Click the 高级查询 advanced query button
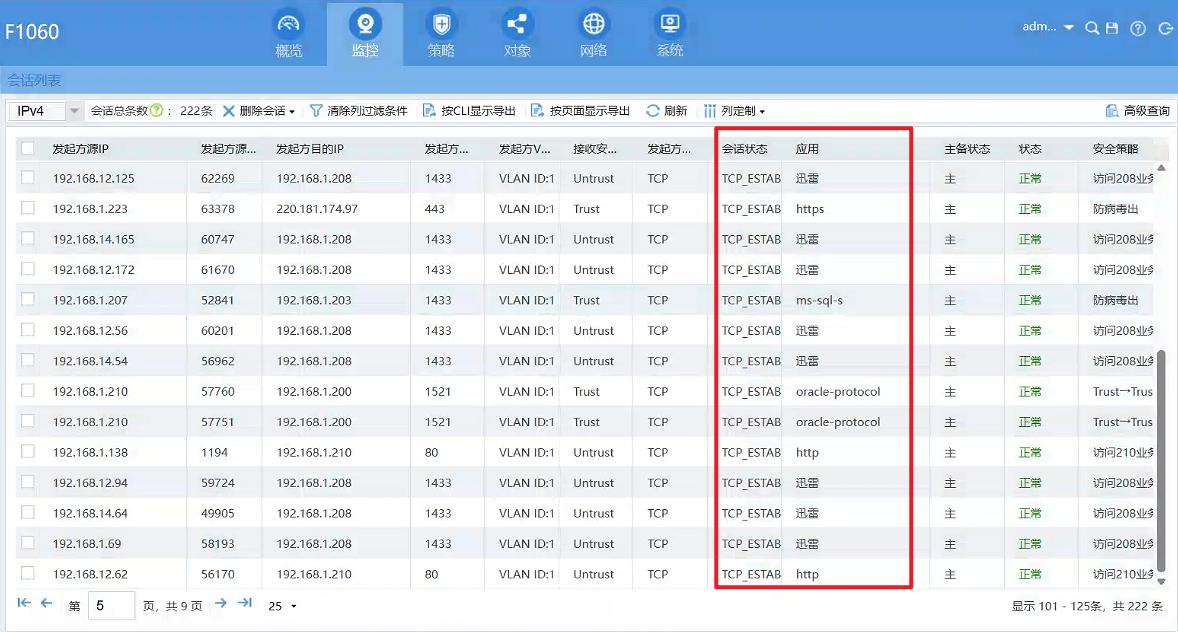The height and width of the screenshot is (632, 1178). pyautogui.click(x=1137, y=111)
